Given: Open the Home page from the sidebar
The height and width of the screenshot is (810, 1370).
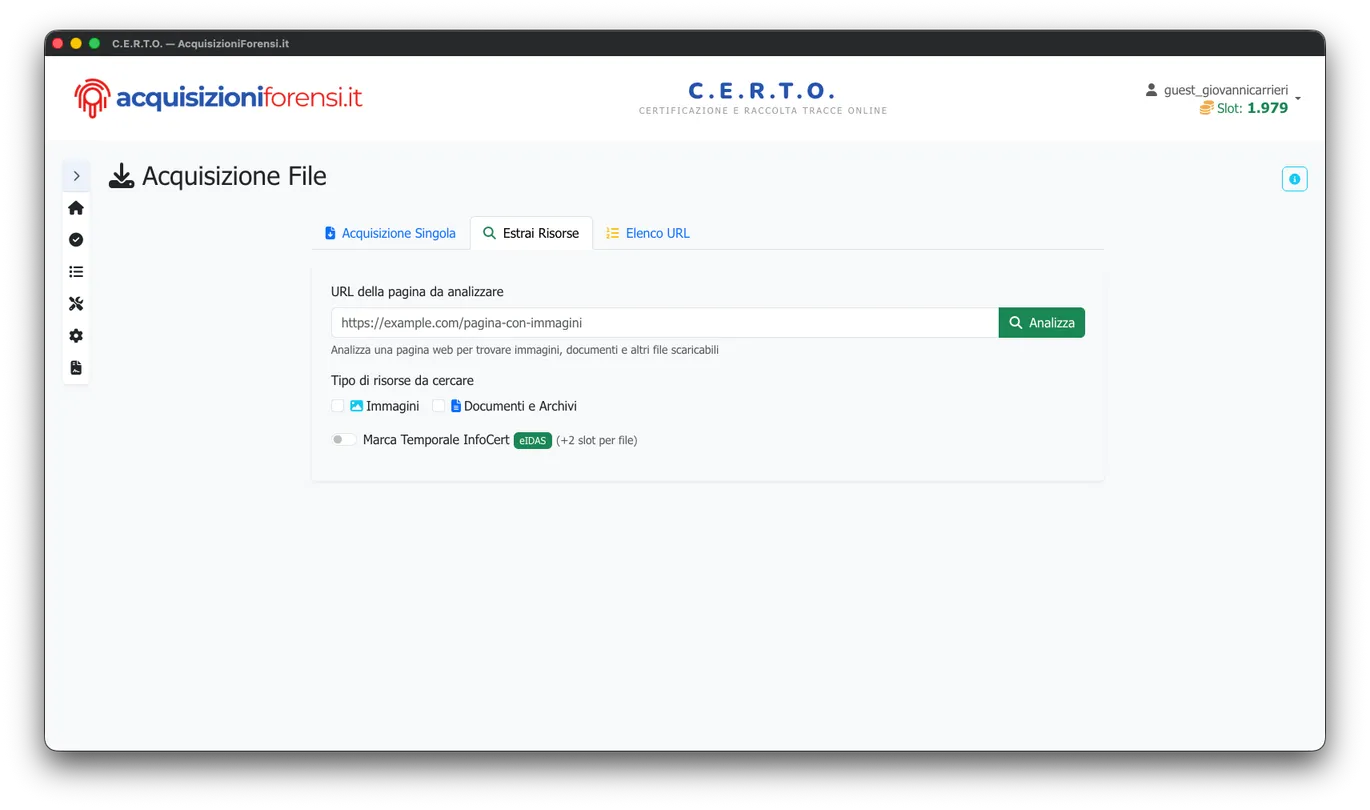Looking at the screenshot, I should pos(75,207).
